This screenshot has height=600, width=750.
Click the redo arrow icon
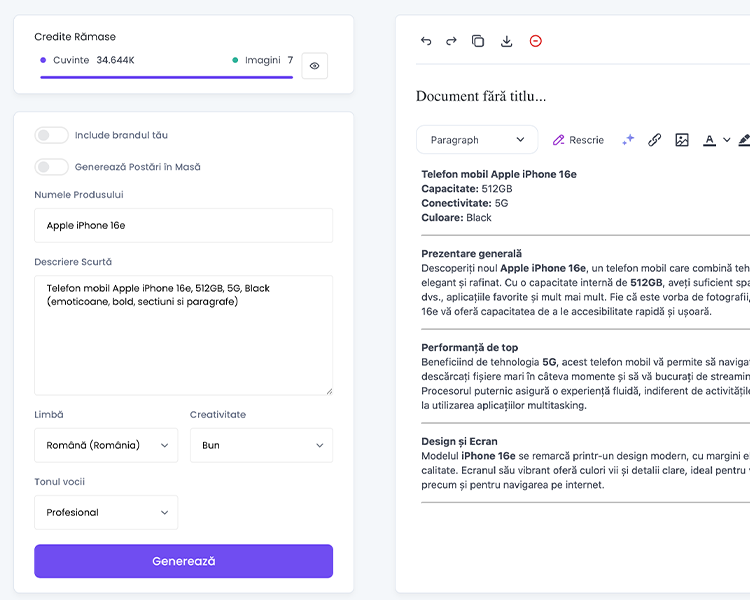pyautogui.click(x=451, y=41)
